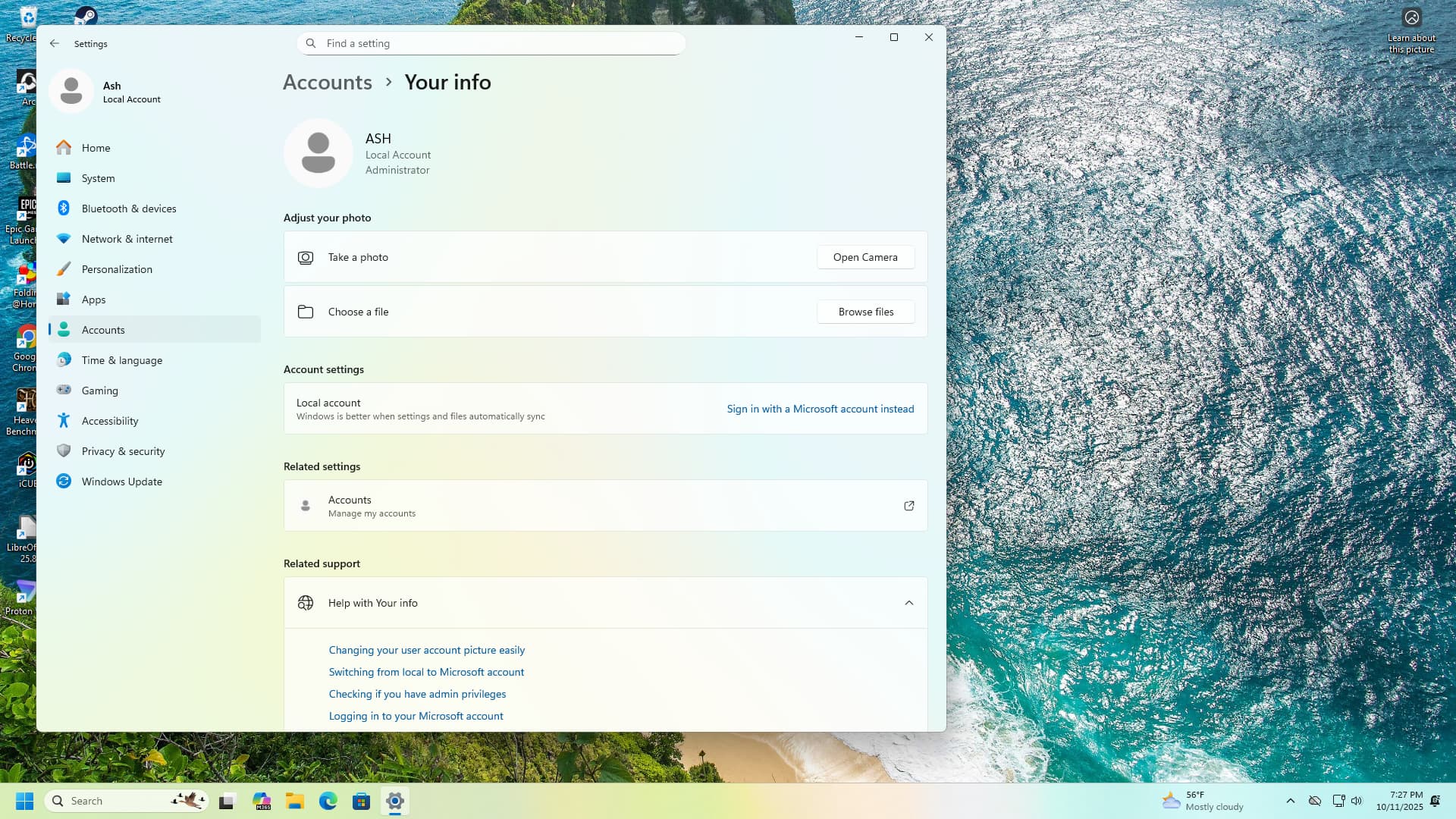Open Windows Update page
The width and height of the screenshot is (1456, 819).
121,482
